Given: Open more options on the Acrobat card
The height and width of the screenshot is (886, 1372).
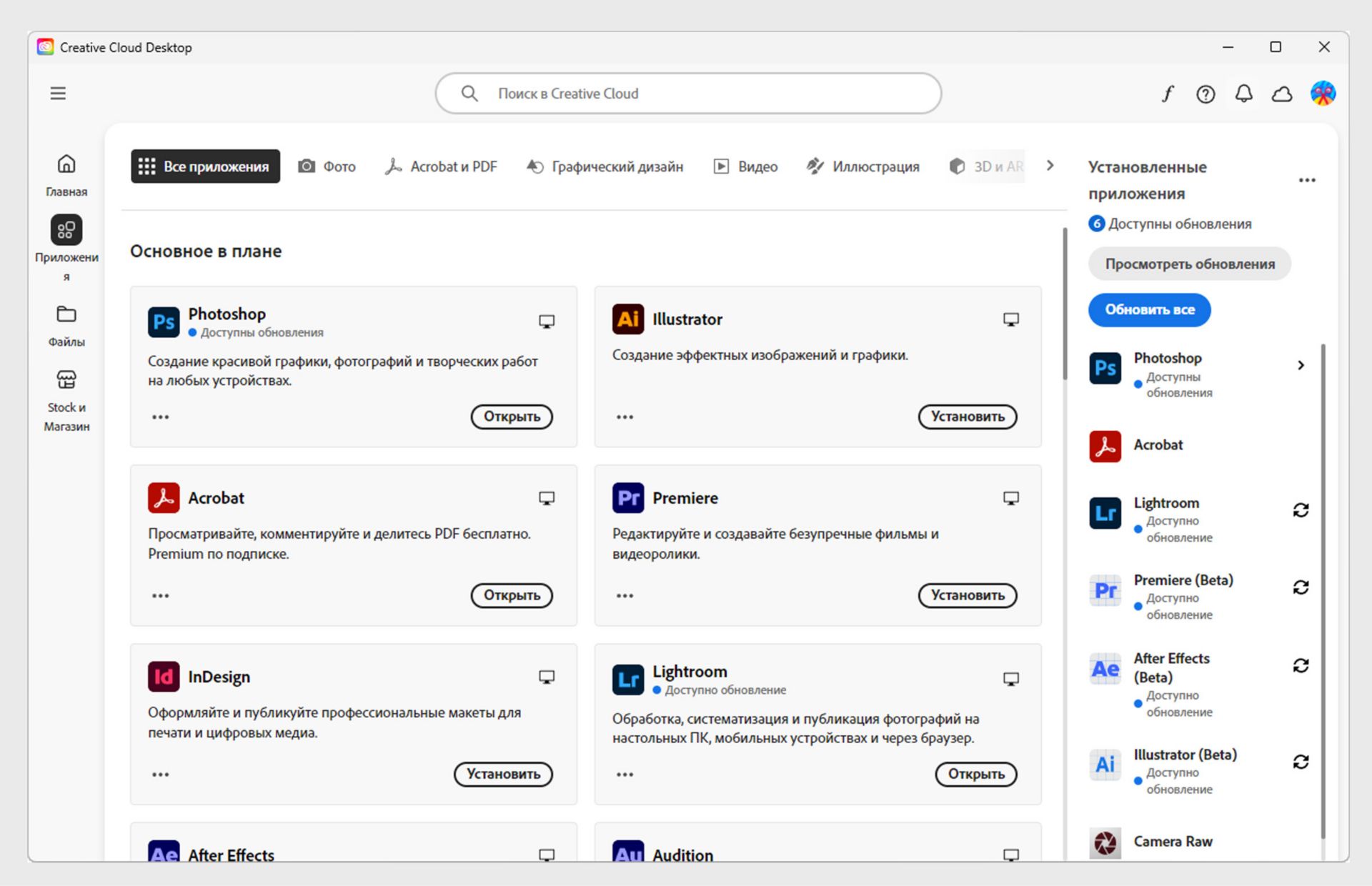Looking at the screenshot, I should point(160,595).
